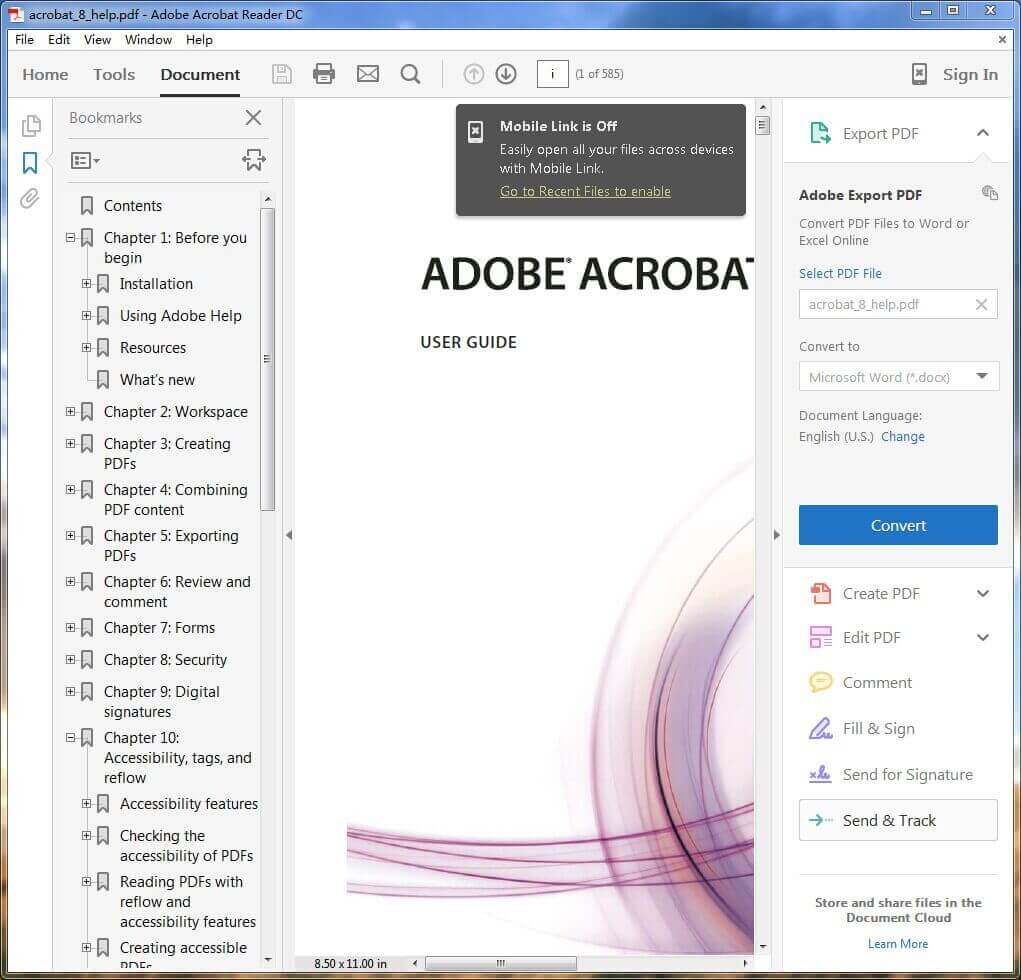Collapse the Chapter 1 bookmark tree
The width and height of the screenshot is (1021, 980).
tap(71, 238)
